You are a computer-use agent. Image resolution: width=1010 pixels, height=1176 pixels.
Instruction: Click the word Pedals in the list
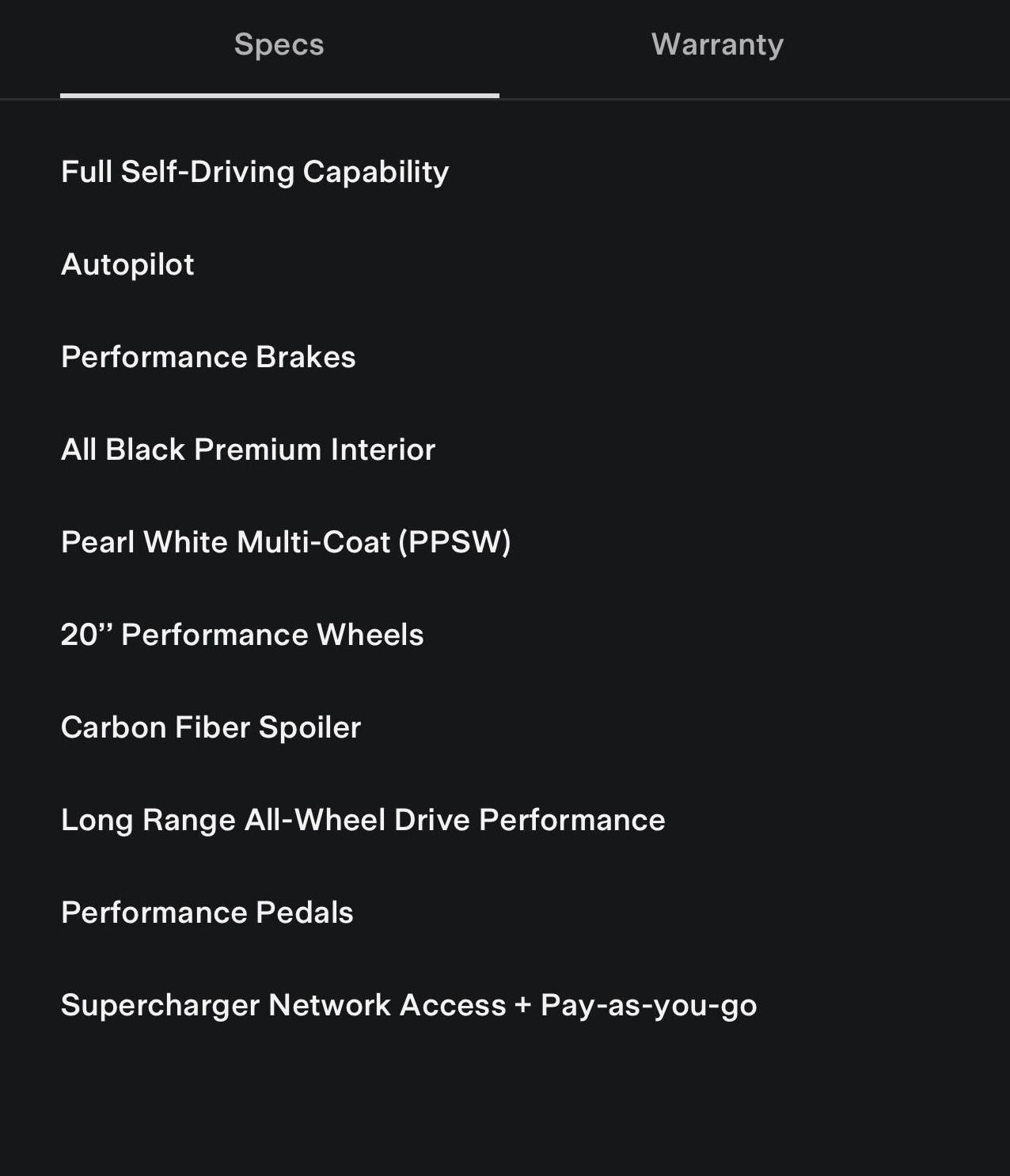click(305, 912)
